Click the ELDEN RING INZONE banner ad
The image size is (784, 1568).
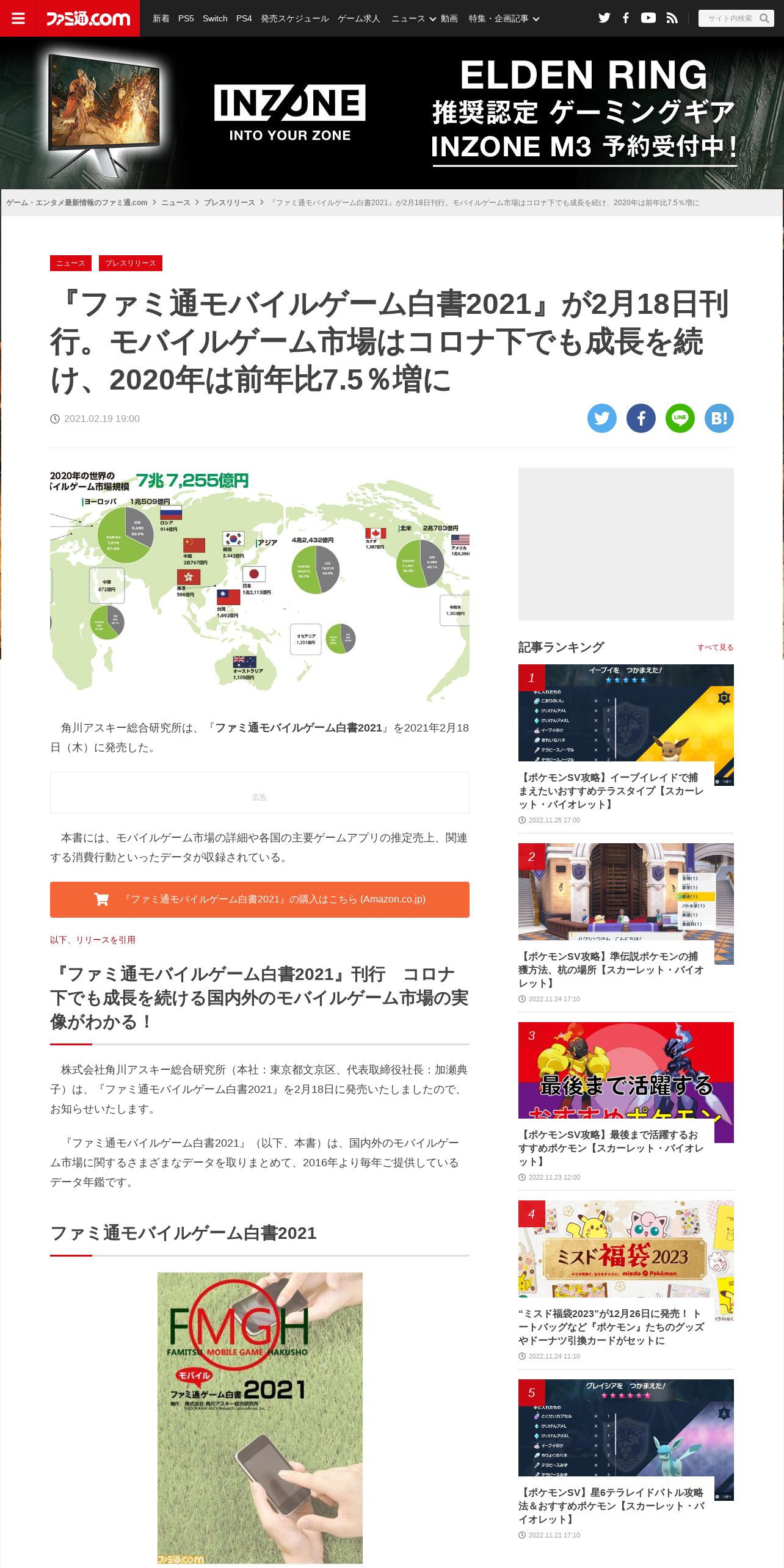[x=392, y=113]
